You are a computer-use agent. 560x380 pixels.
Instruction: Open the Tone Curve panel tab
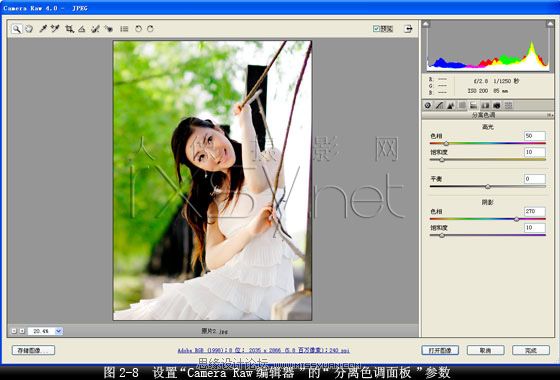(x=439, y=105)
